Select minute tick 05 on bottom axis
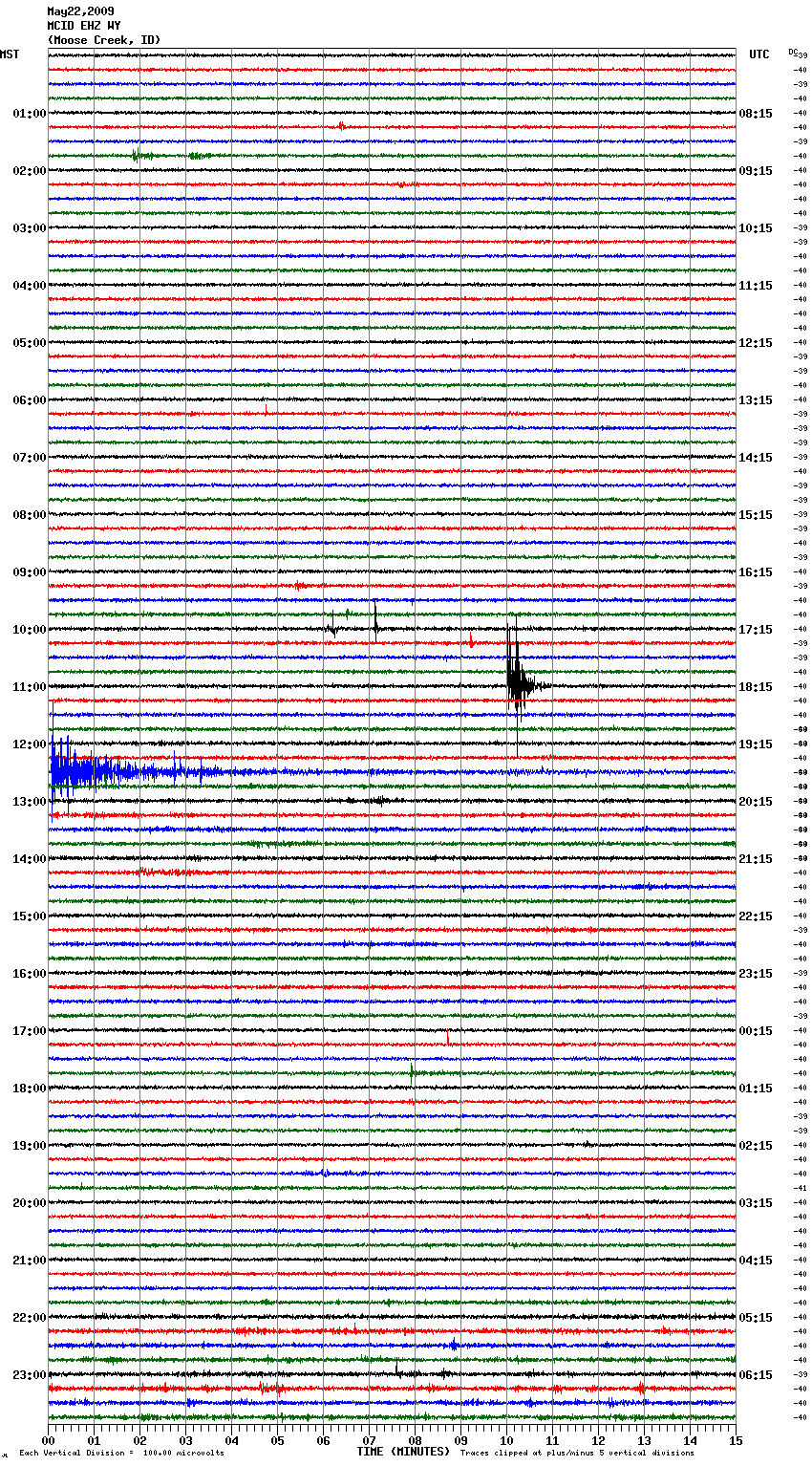This screenshot has width=812, height=1466. click(277, 1440)
